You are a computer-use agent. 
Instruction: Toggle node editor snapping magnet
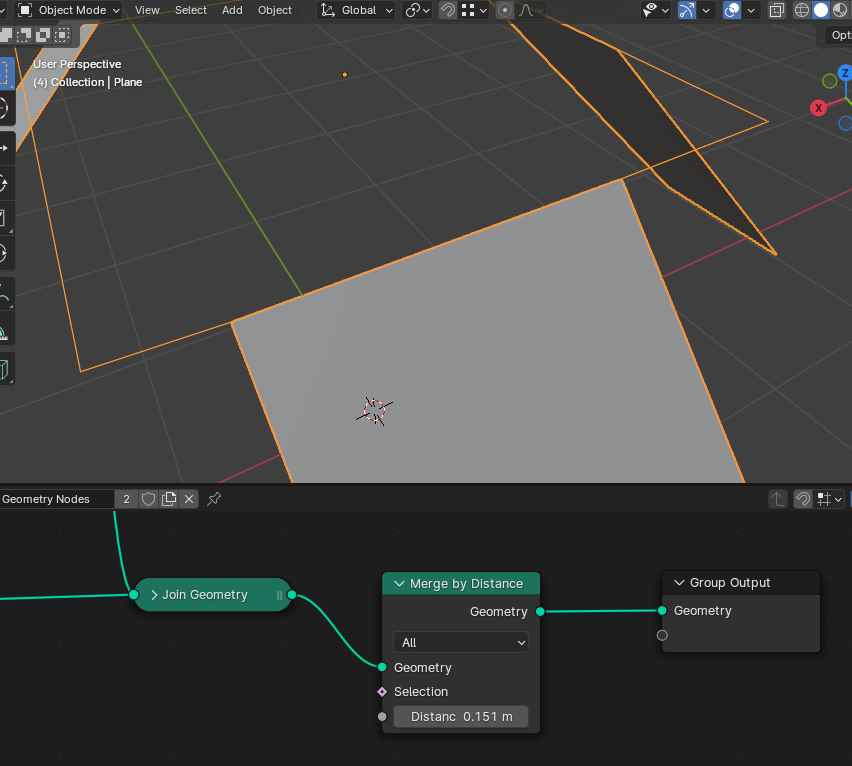tap(803, 499)
